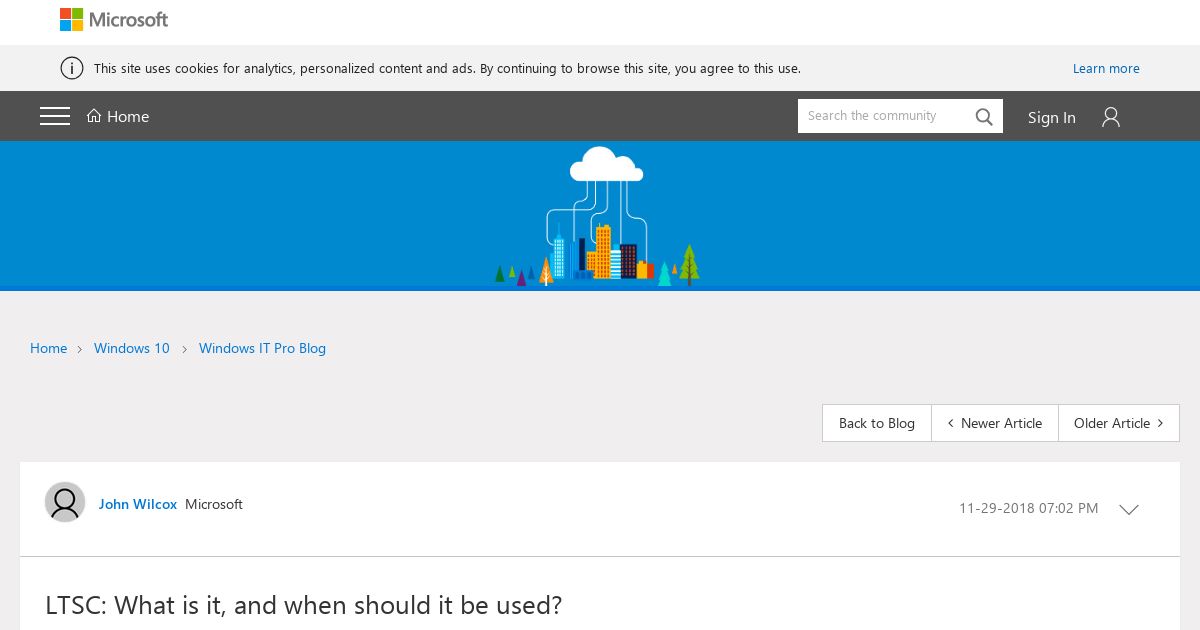The width and height of the screenshot is (1200, 630).
Task: Open Learn more about cookies
Action: pos(1106,68)
